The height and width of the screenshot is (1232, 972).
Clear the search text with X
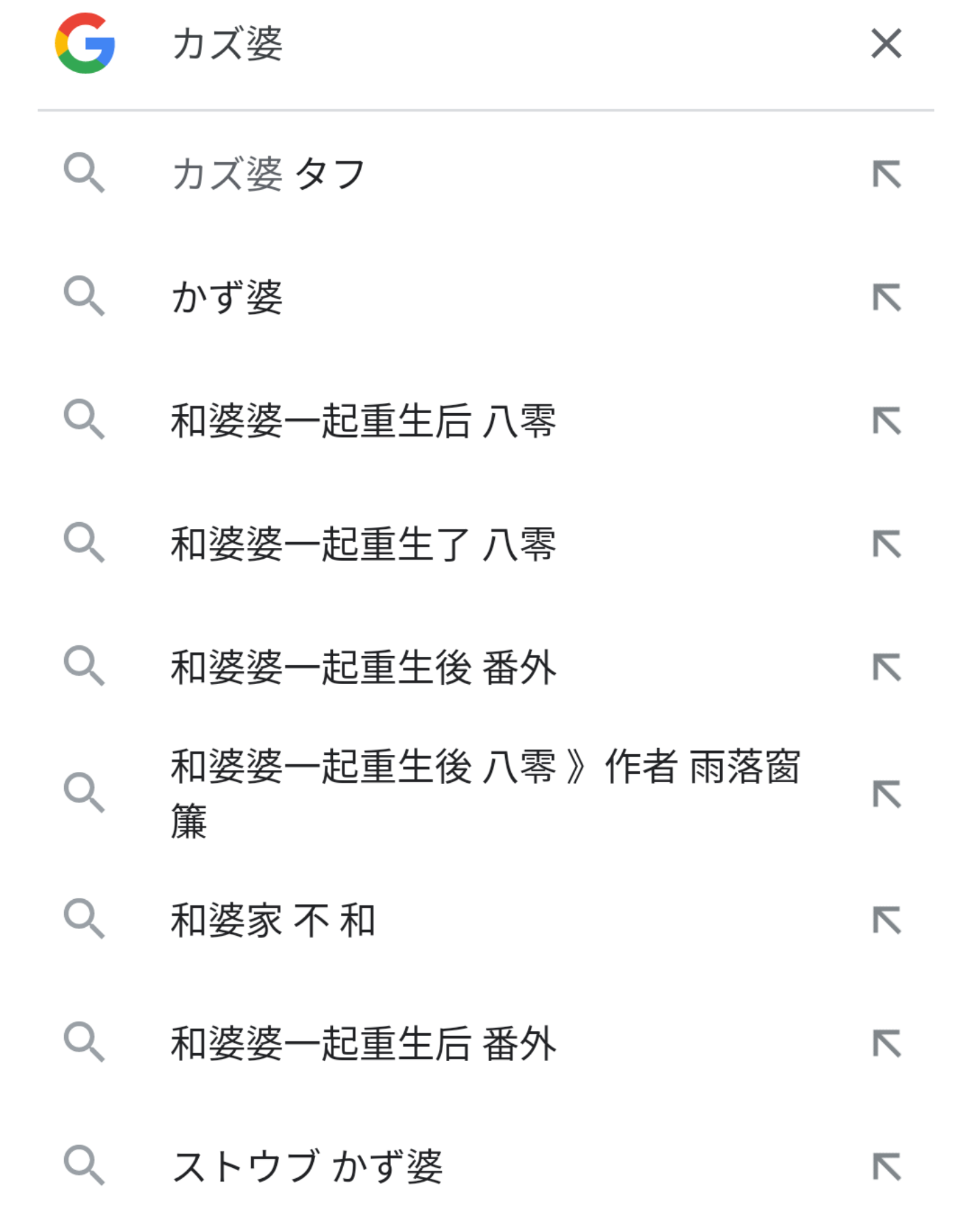pyautogui.click(x=886, y=44)
